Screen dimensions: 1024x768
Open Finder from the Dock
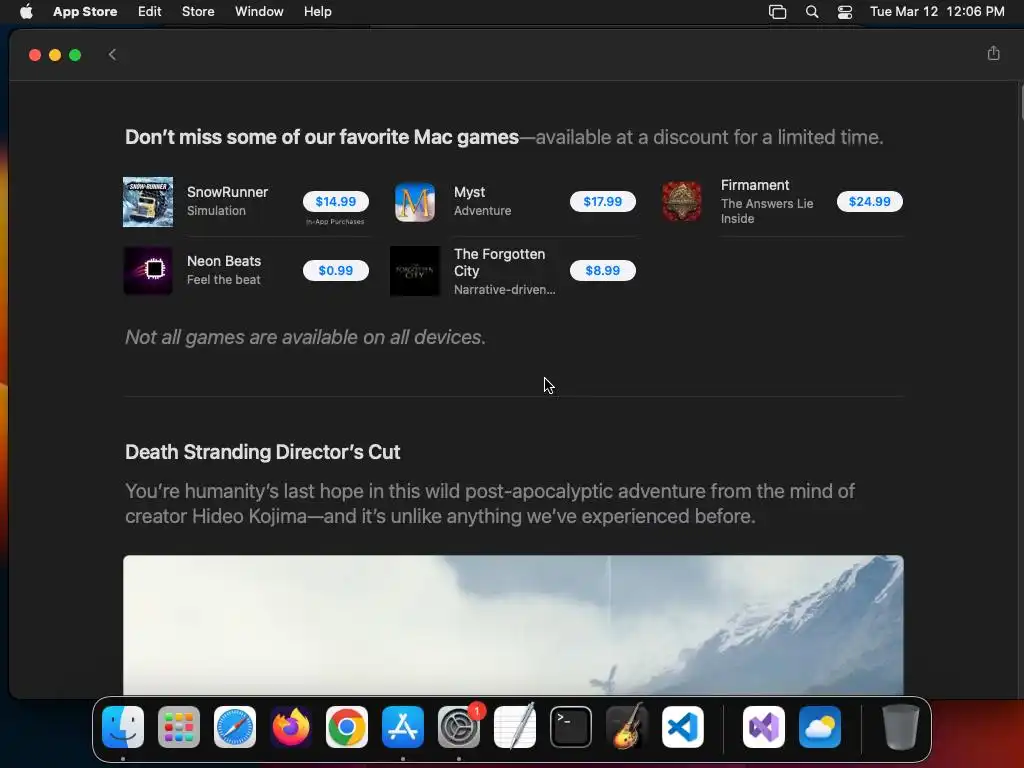(x=123, y=727)
